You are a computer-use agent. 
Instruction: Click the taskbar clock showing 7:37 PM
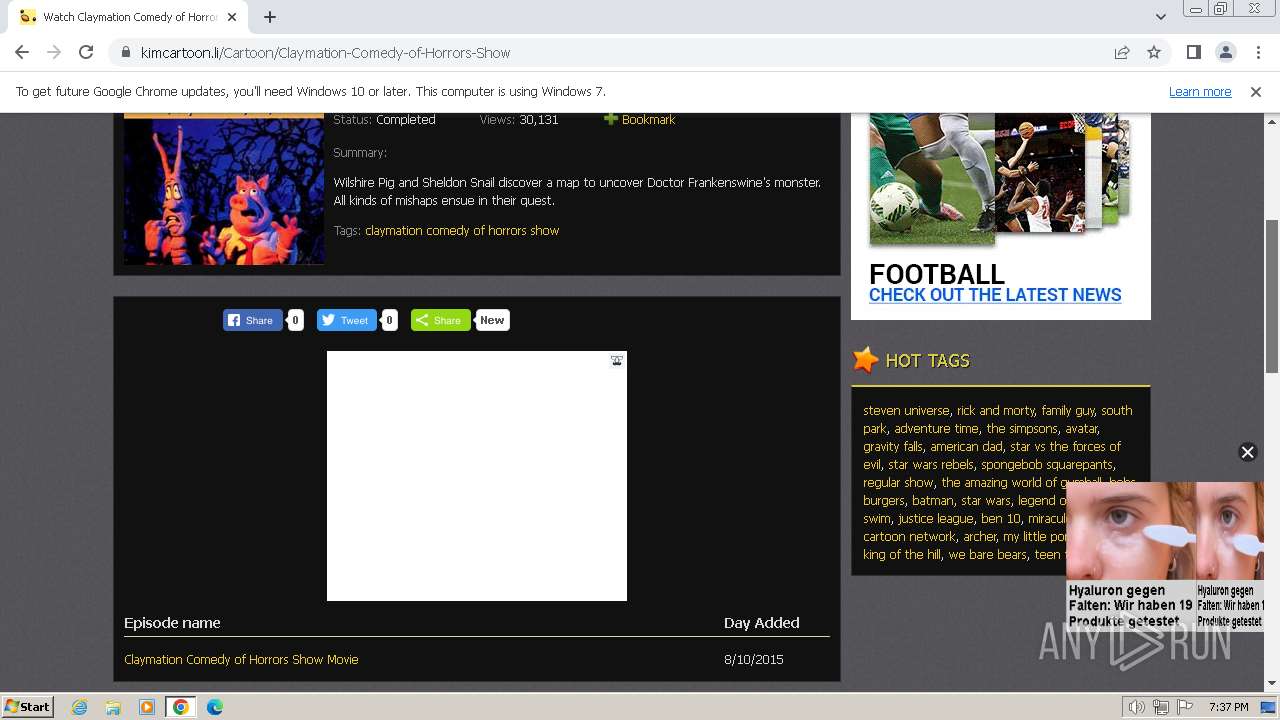click(x=1228, y=707)
